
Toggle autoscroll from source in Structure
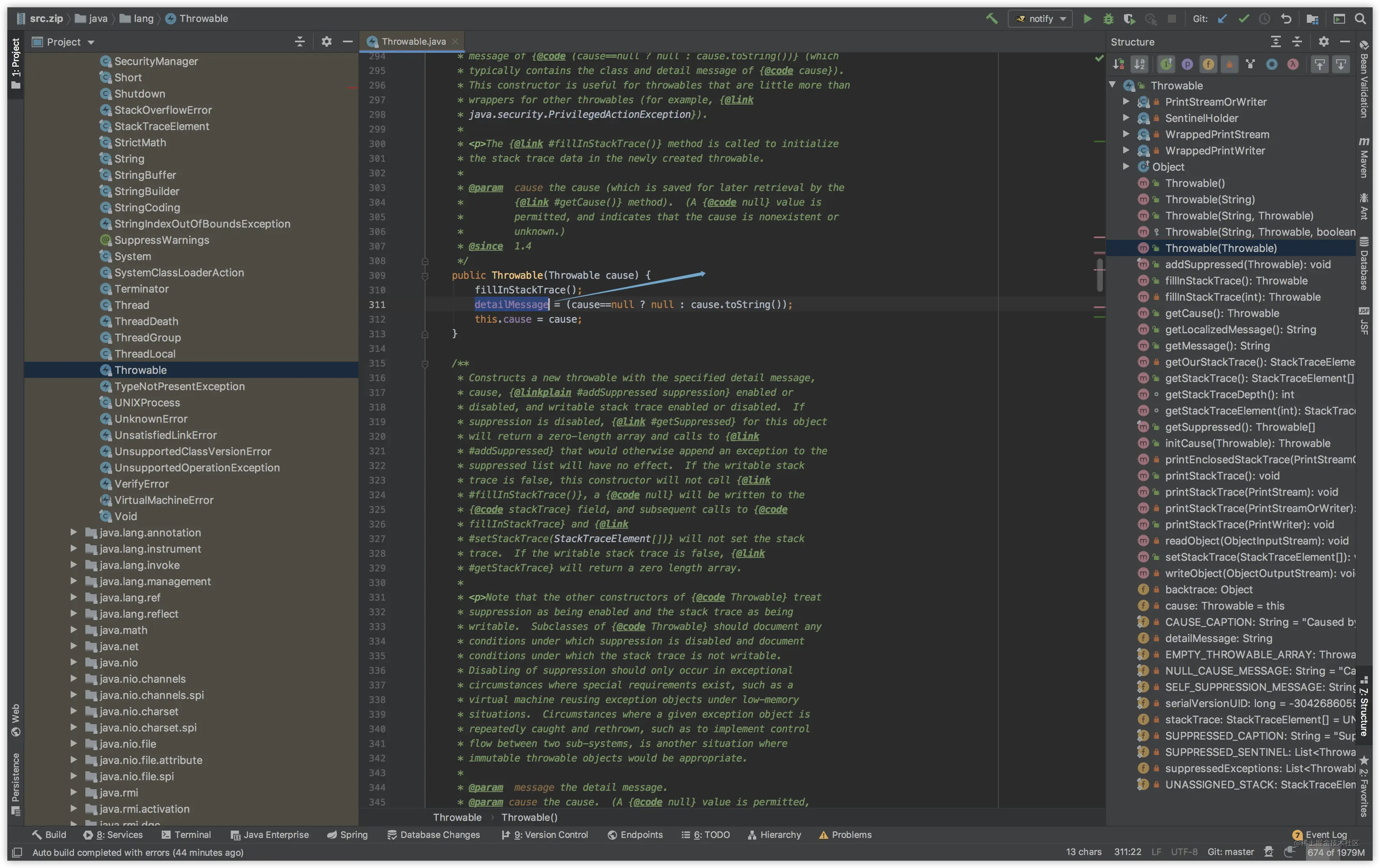tap(1341, 64)
